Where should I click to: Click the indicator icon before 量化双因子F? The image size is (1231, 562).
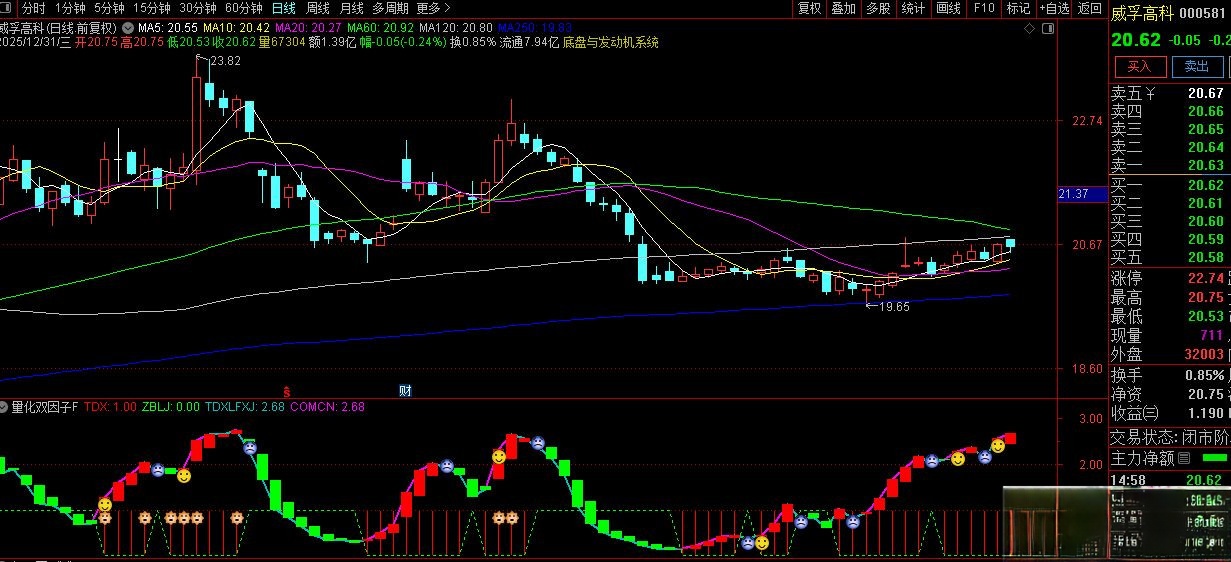5,407
